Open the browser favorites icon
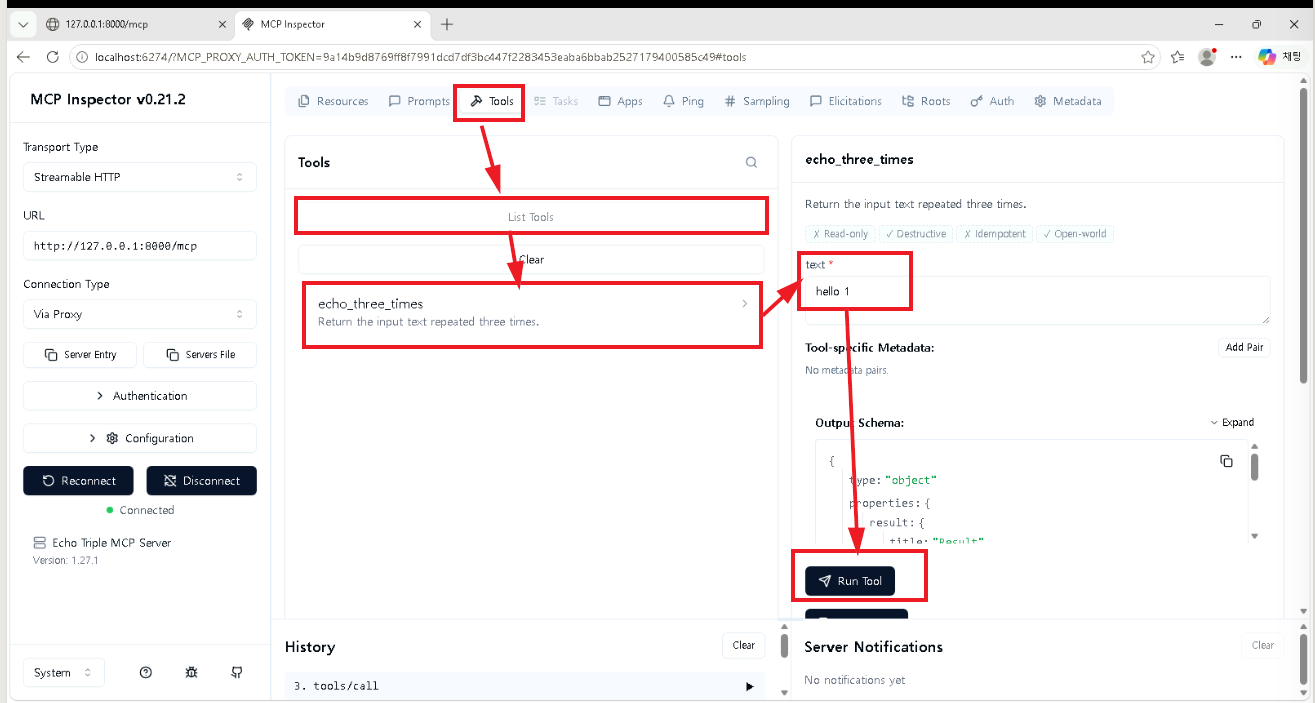This screenshot has width=1315, height=703. [x=1178, y=57]
